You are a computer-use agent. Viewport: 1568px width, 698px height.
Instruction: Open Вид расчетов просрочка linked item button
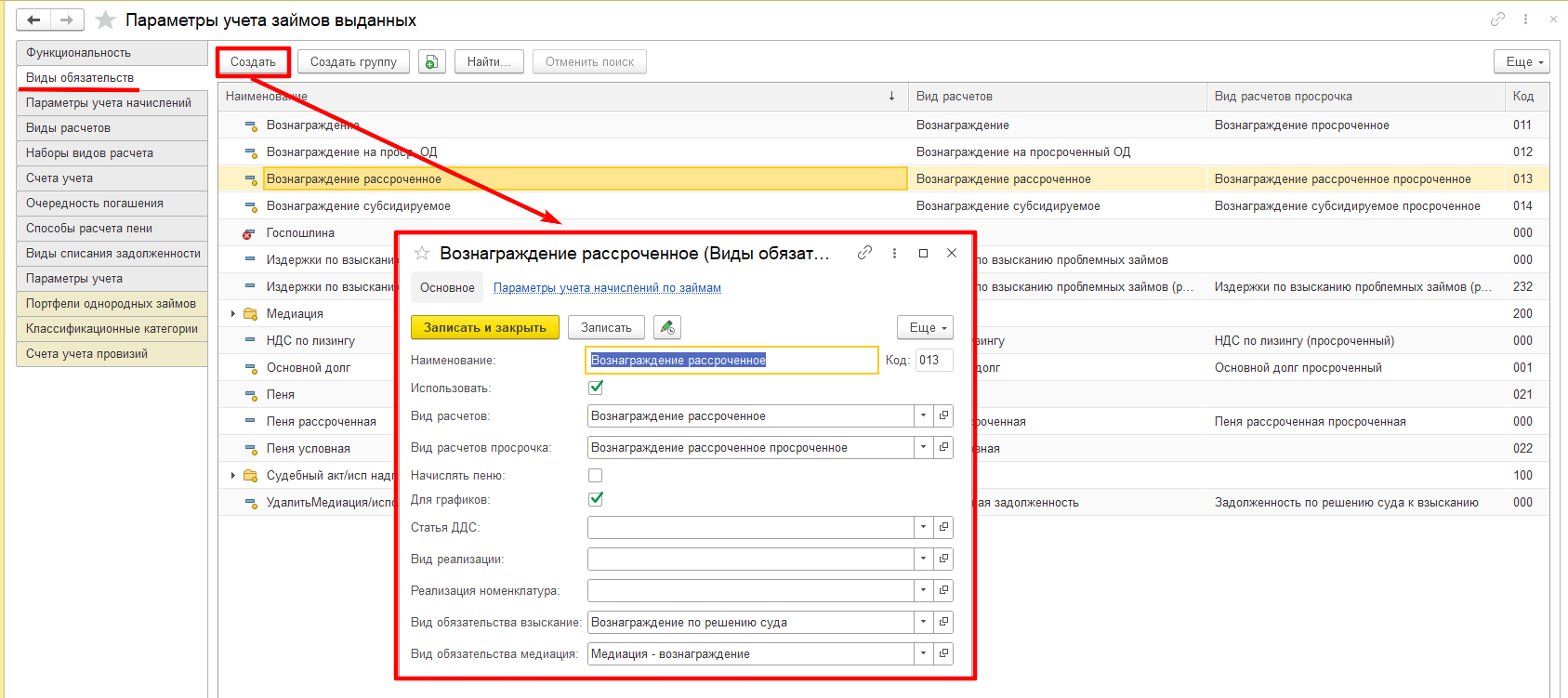(943, 447)
